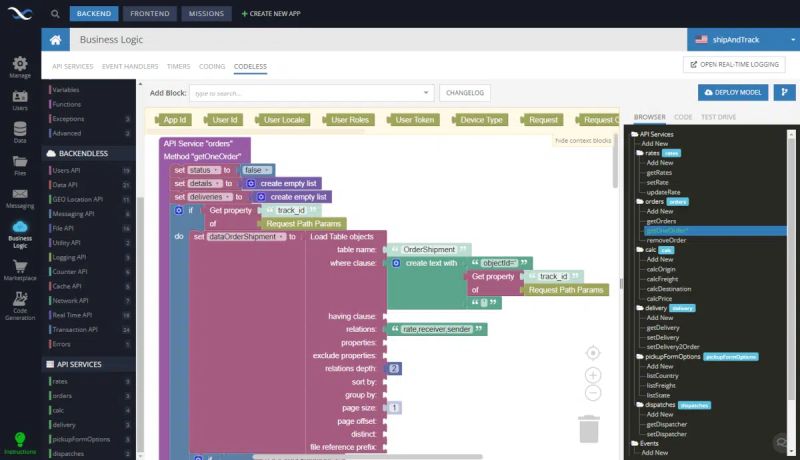Zoom out the block workspace
This screenshot has height=460, width=800.
(x=592, y=393)
